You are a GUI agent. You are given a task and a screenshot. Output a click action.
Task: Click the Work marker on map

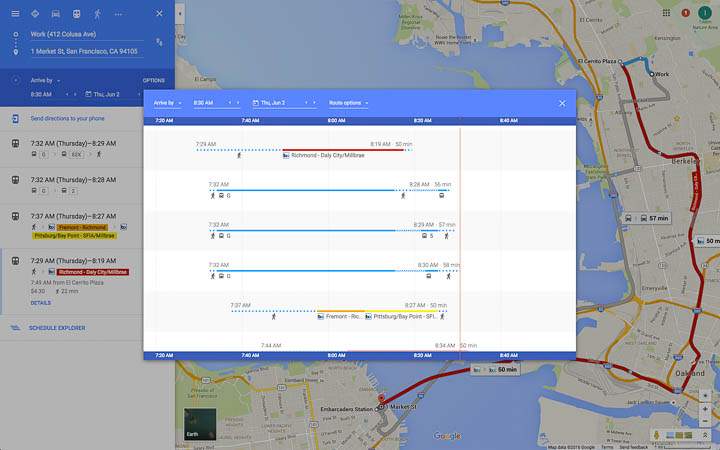coord(652,74)
